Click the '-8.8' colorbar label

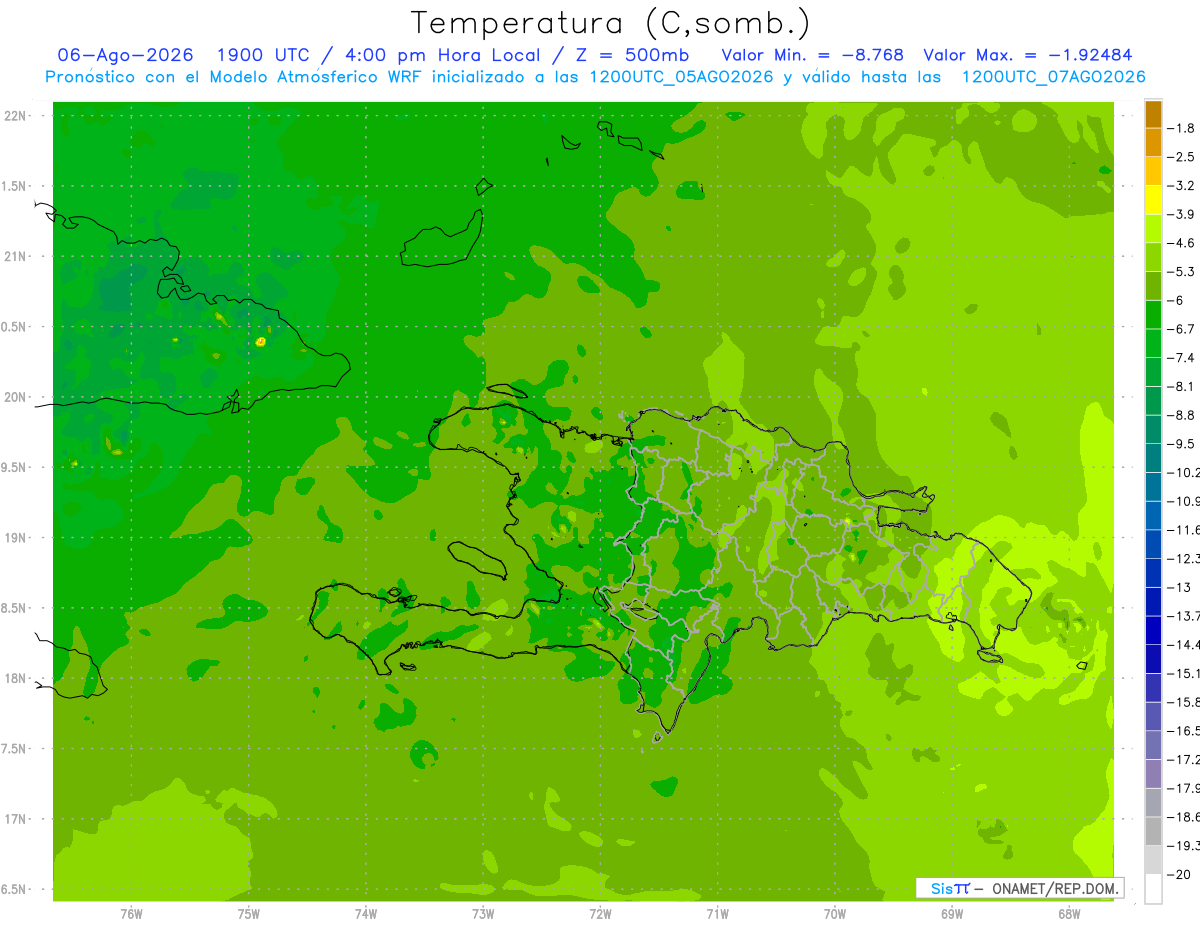click(x=1183, y=415)
